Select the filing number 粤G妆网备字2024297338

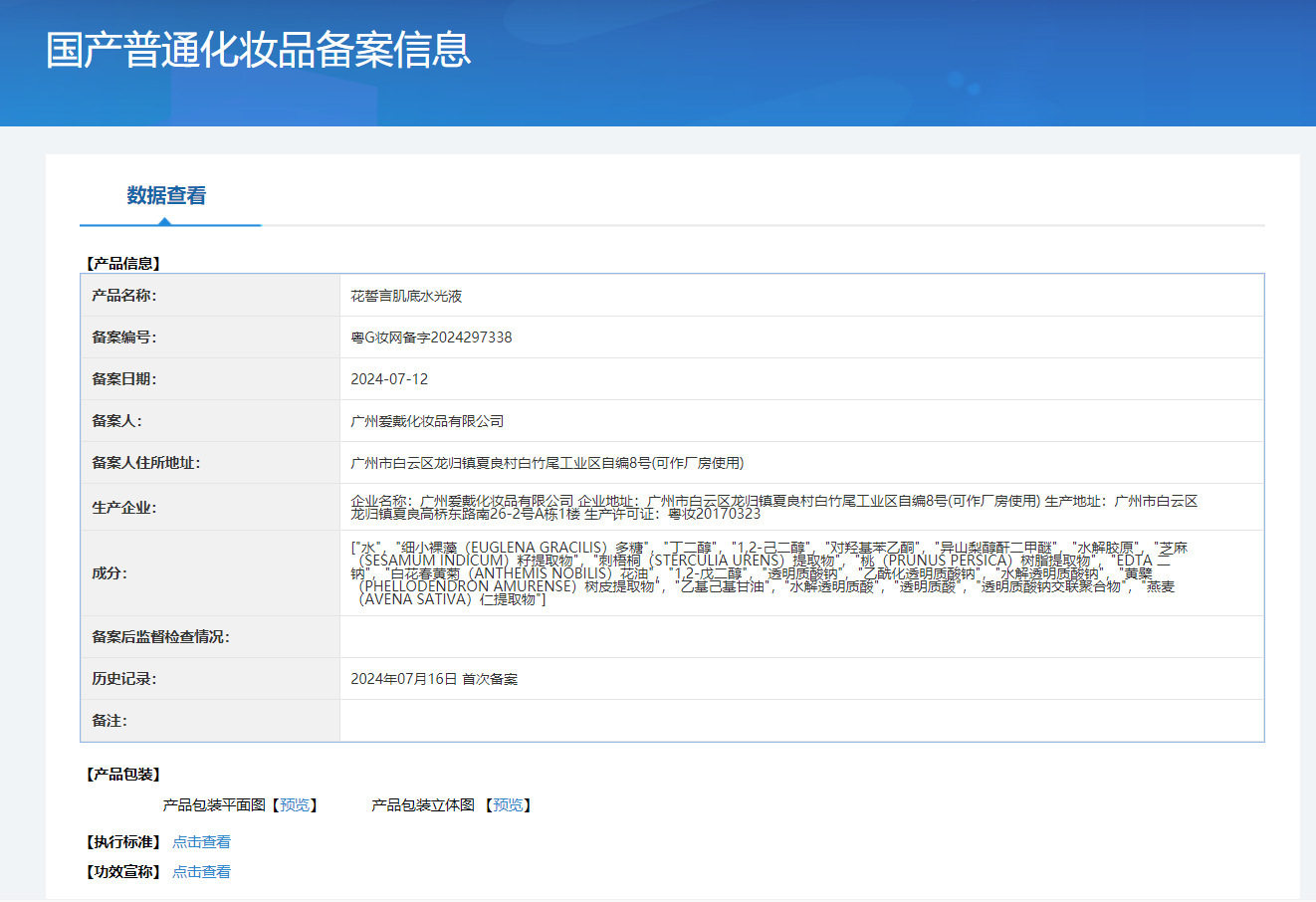(431, 338)
